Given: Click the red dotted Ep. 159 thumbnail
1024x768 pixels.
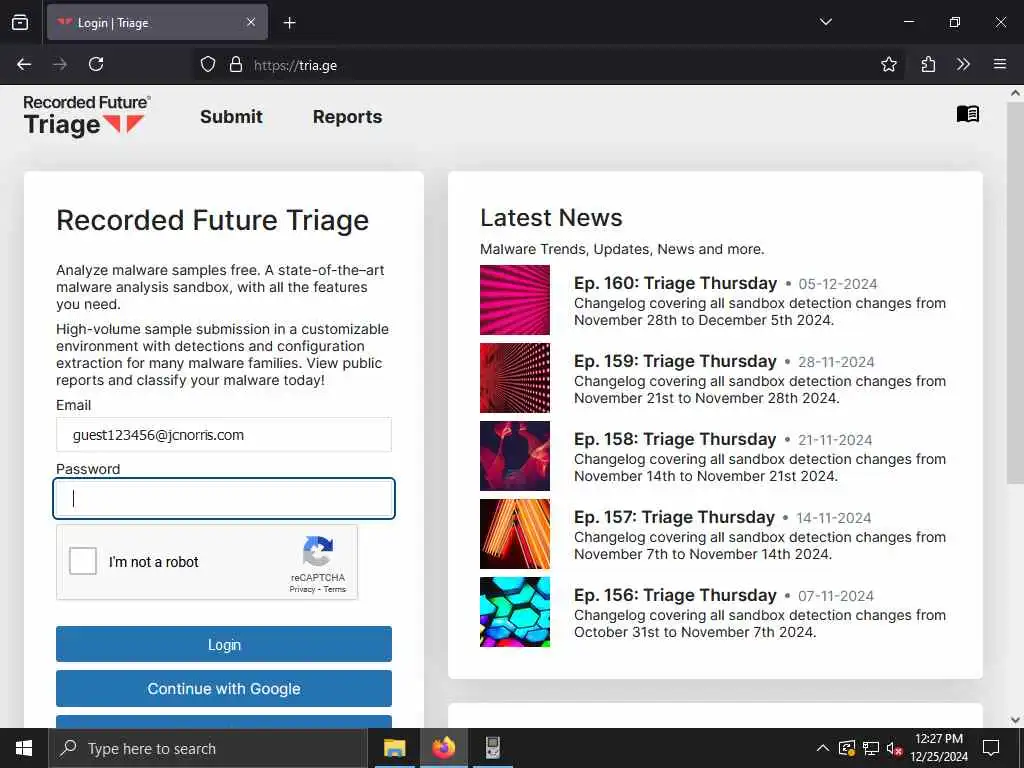Looking at the screenshot, I should click(x=515, y=378).
